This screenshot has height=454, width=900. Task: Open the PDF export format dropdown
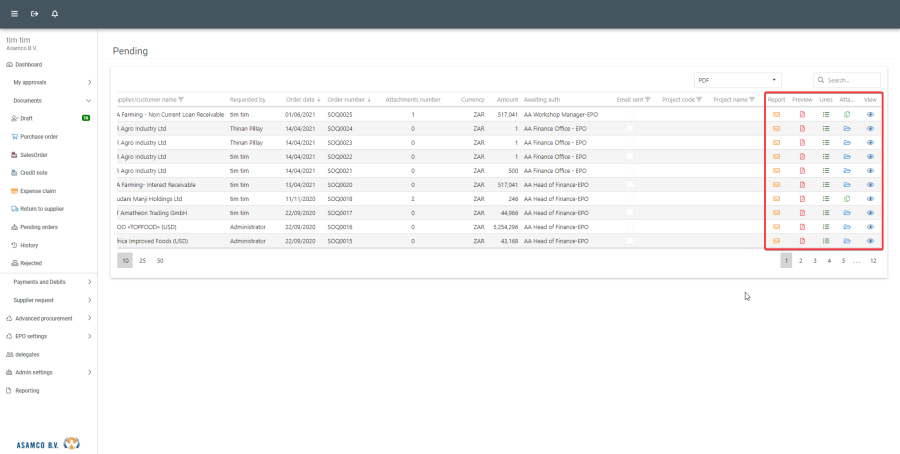pos(738,80)
